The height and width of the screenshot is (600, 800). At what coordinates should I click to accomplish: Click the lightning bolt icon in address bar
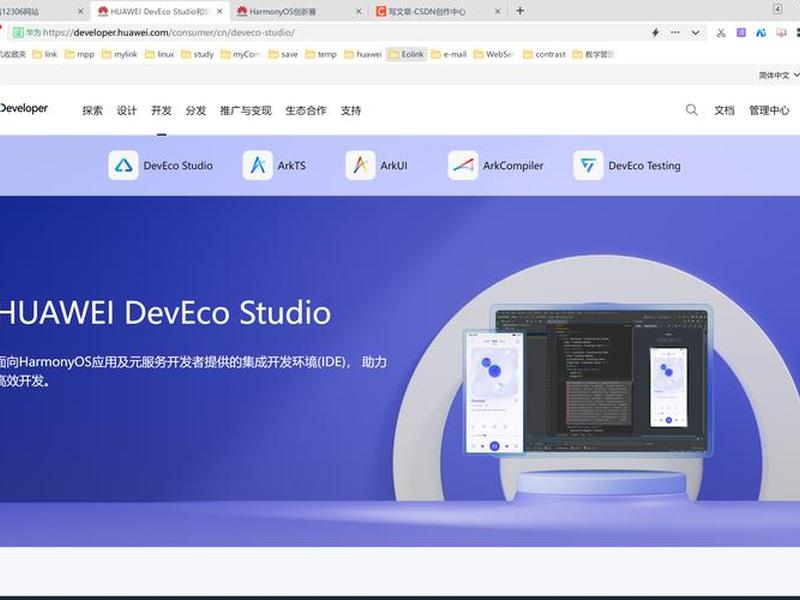(655, 33)
